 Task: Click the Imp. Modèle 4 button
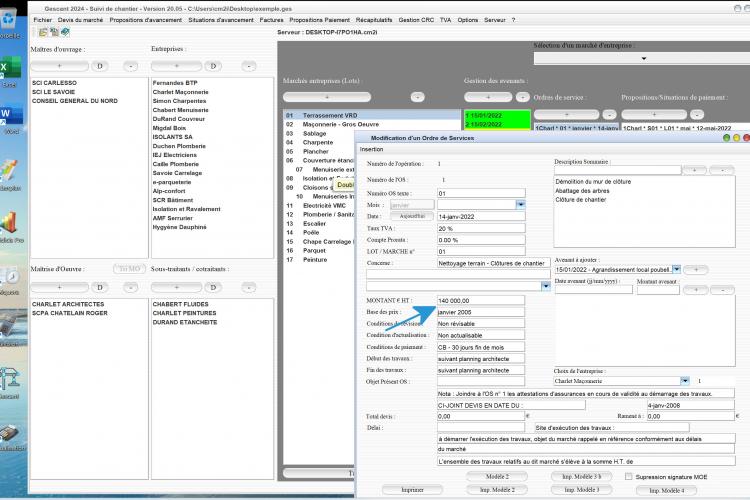[x=666, y=490]
